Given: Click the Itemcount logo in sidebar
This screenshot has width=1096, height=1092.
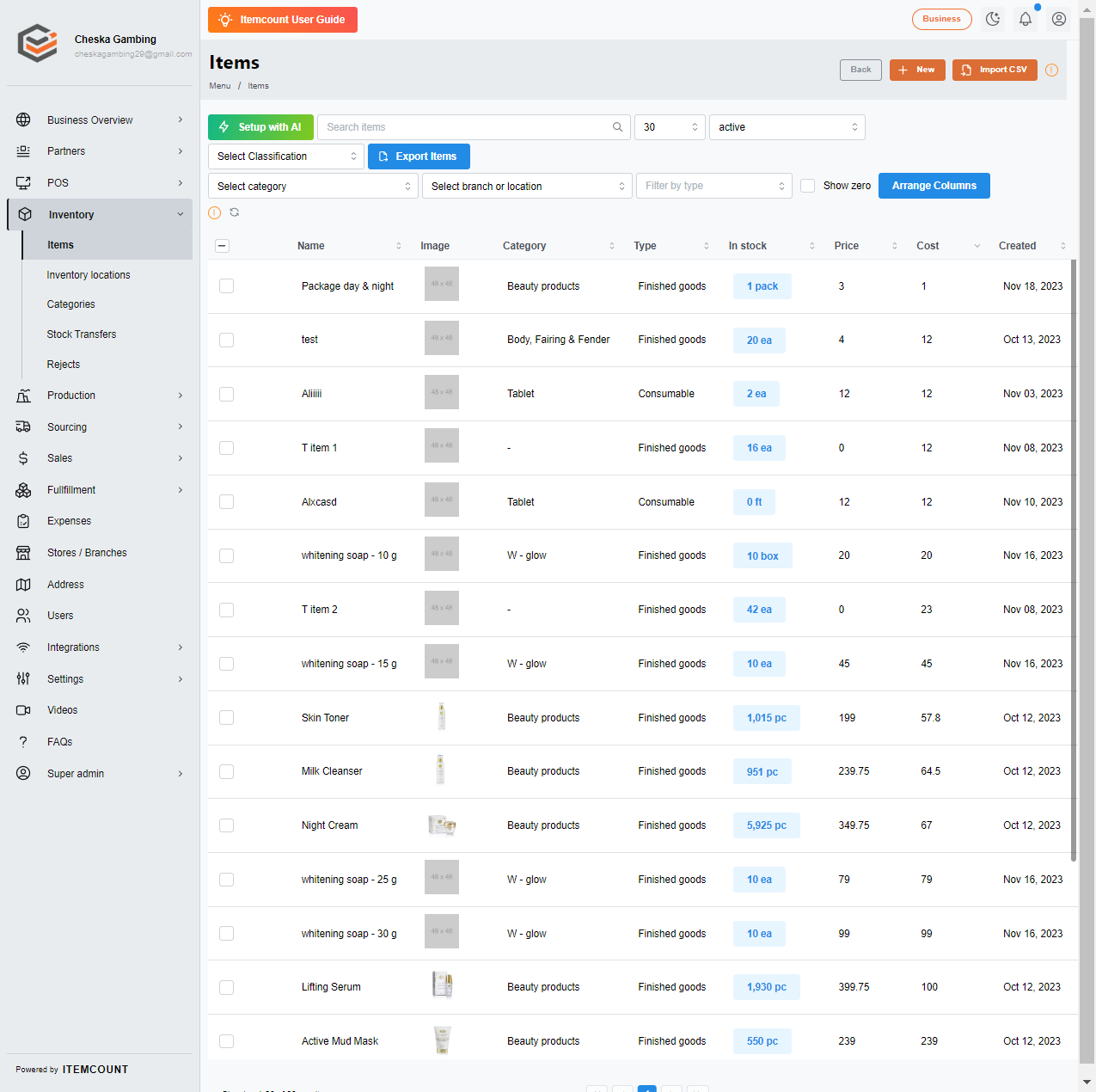Looking at the screenshot, I should click(38, 43).
